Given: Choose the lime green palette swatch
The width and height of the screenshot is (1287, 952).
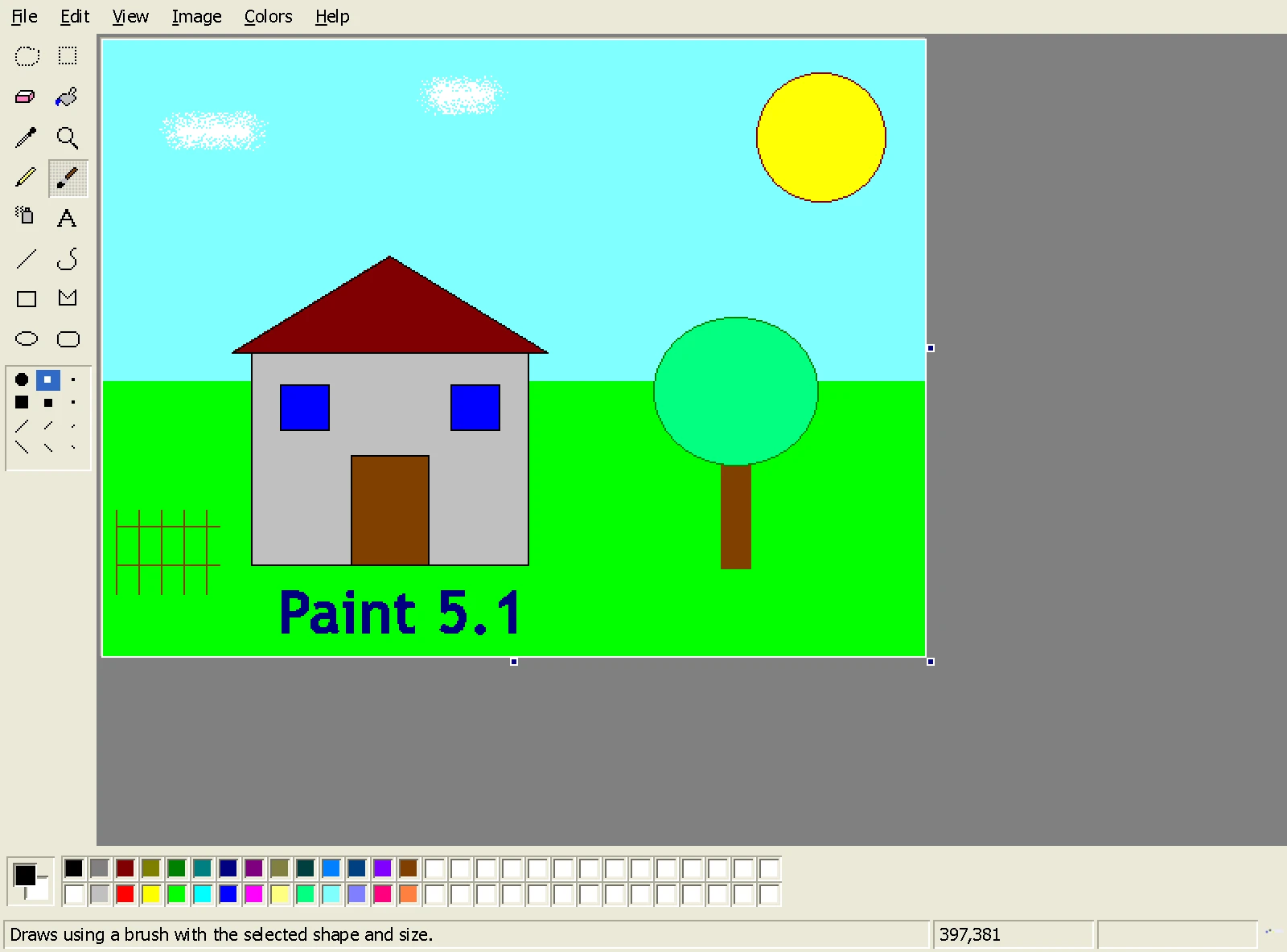Looking at the screenshot, I should coord(177,894).
